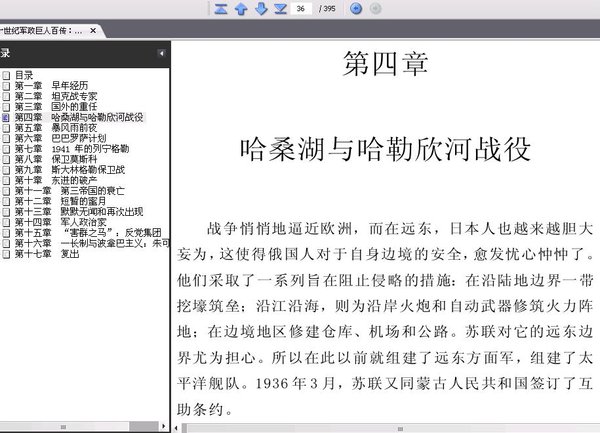Open bookmark 第十四章 军人政治家
Viewport: 600px width, 433px height.
[60, 222]
